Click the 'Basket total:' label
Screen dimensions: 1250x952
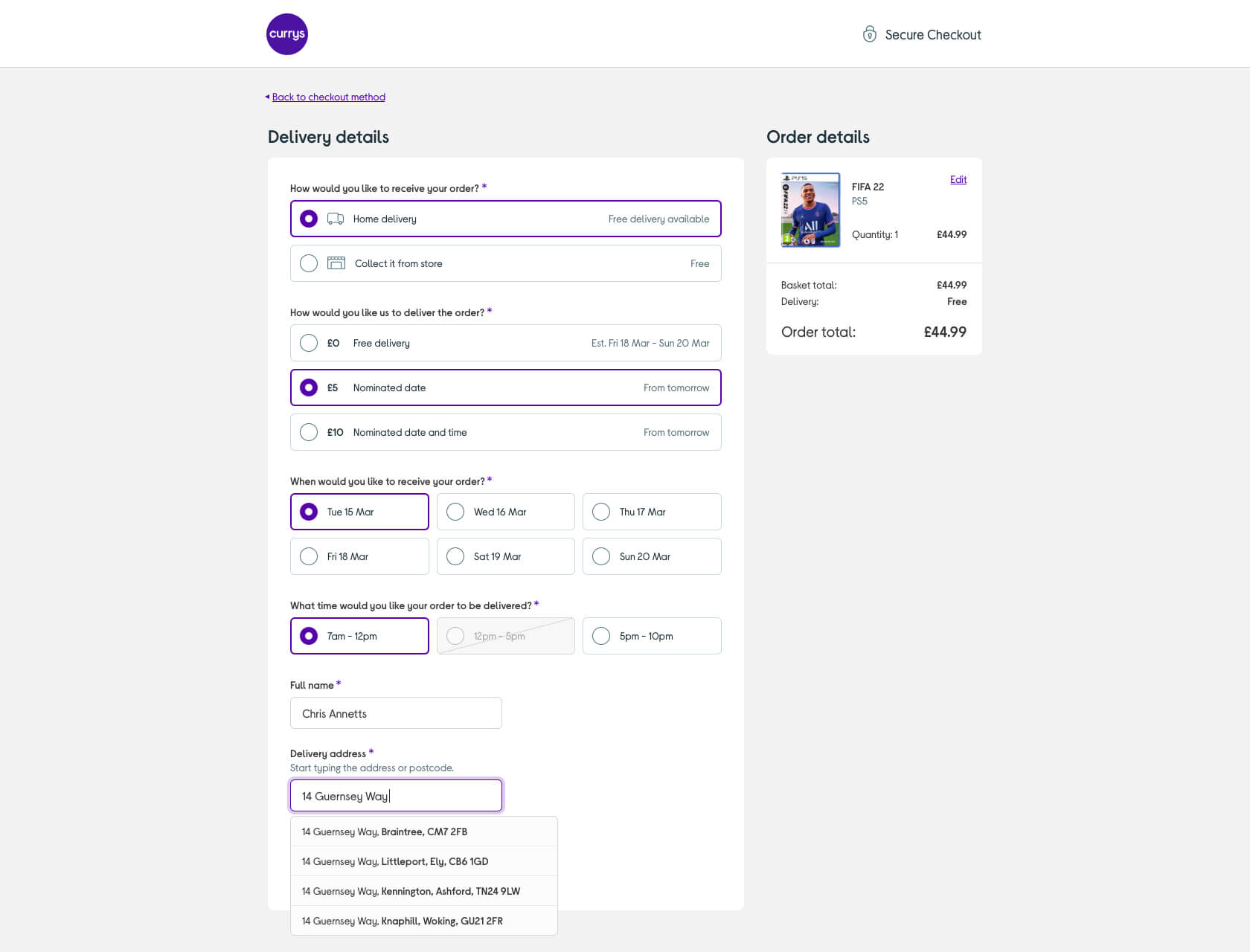click(x=809, y=285)
